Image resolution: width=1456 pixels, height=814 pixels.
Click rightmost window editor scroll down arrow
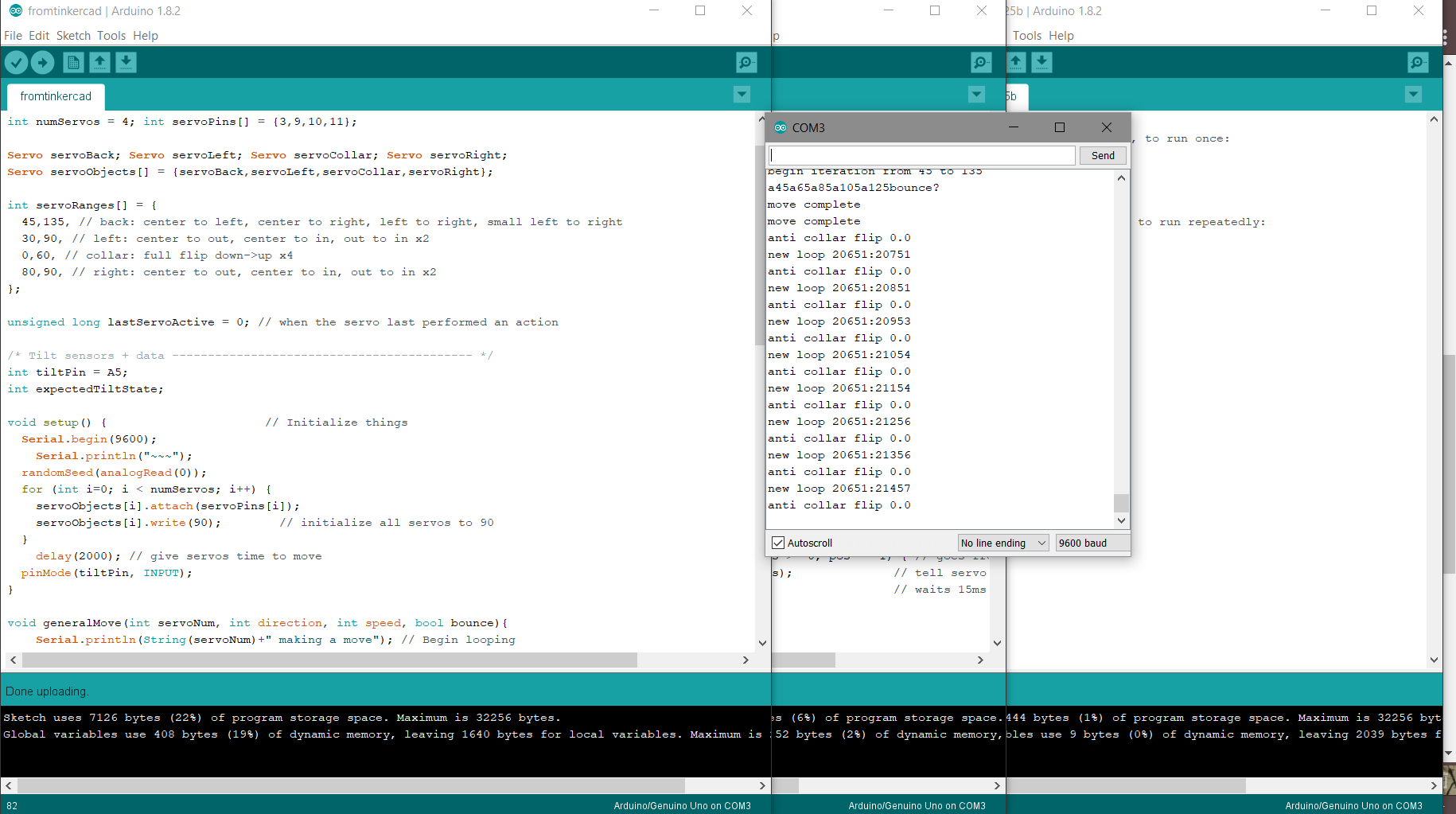pos(1434,660)
